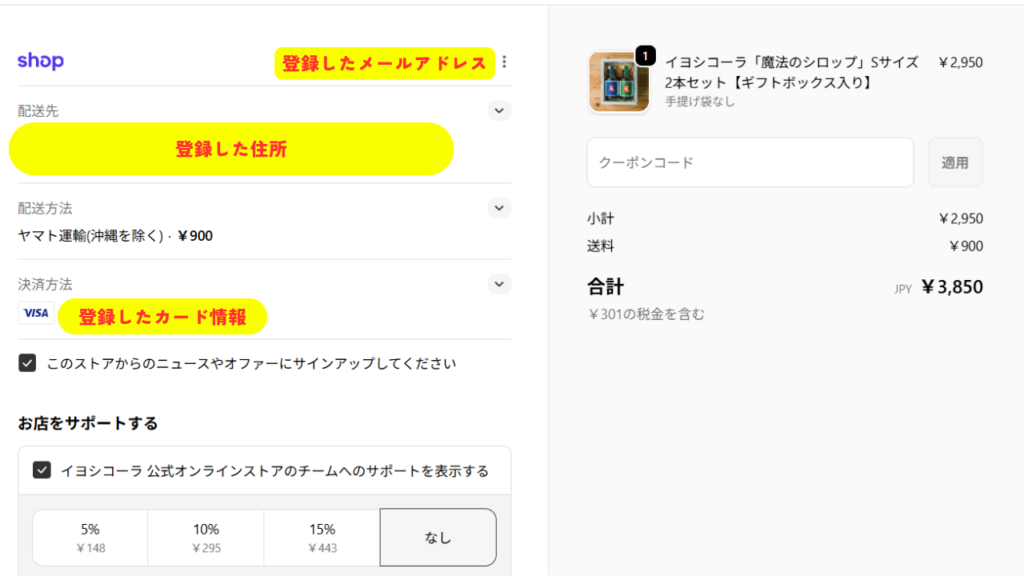Expand the 配送先 shipping address section
Screen dimensions: 1024x576
500,111
